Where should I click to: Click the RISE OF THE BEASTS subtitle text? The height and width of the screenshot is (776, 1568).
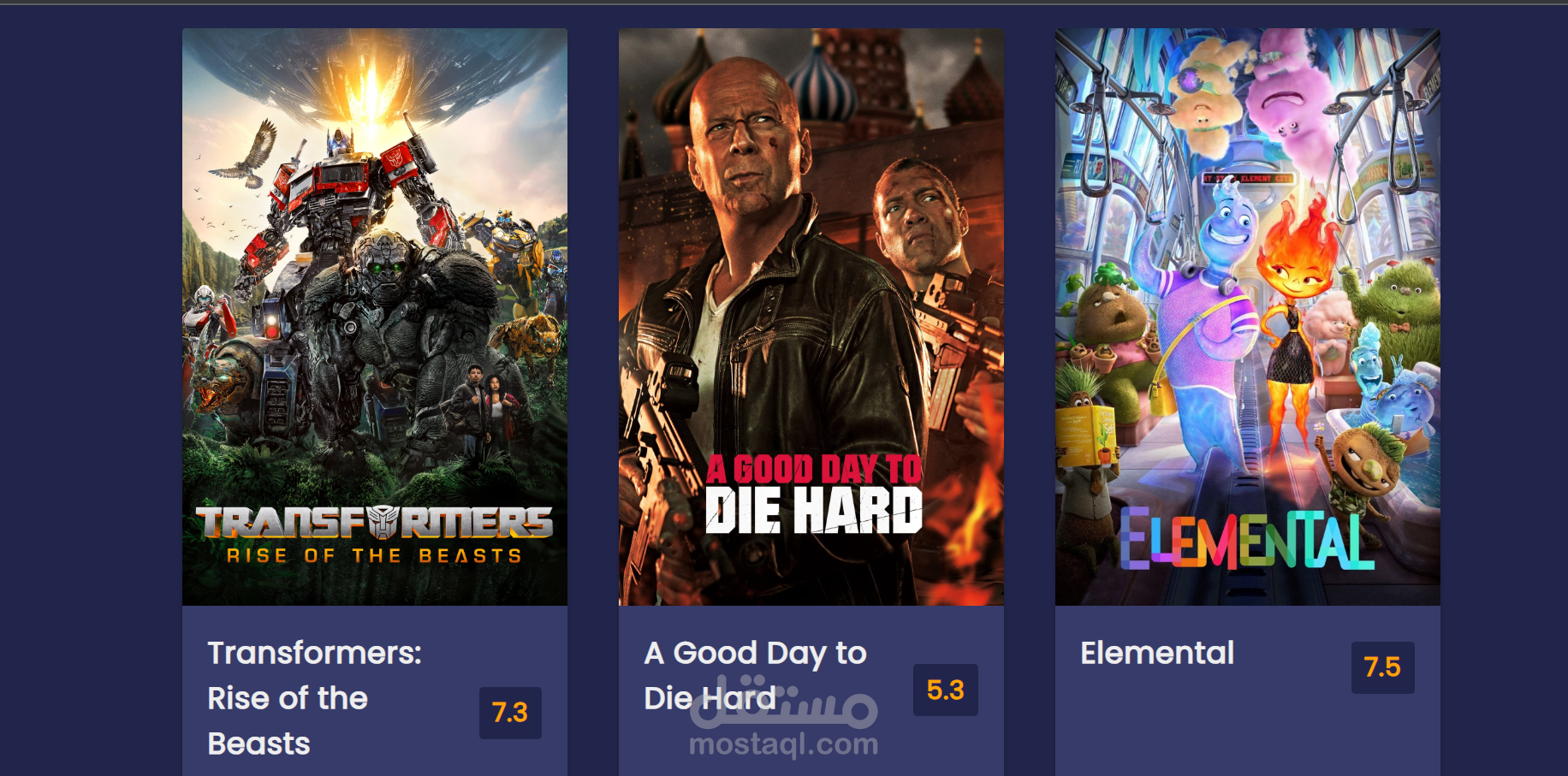[x=375, y=556]
